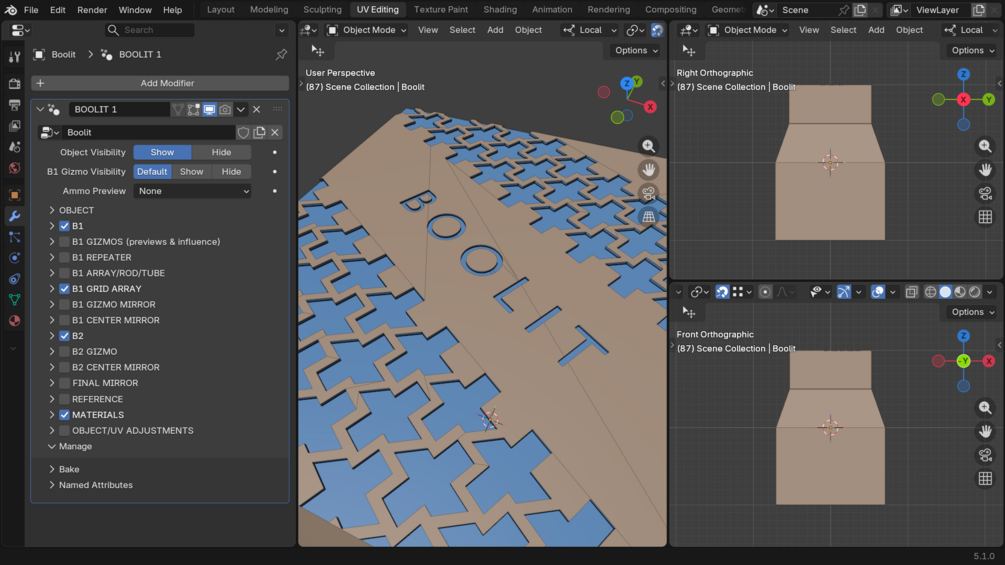Set B1 Gizmo Visibility to Hide
The width and height of the screenshot is (1005, 565).
pos(231,172)
